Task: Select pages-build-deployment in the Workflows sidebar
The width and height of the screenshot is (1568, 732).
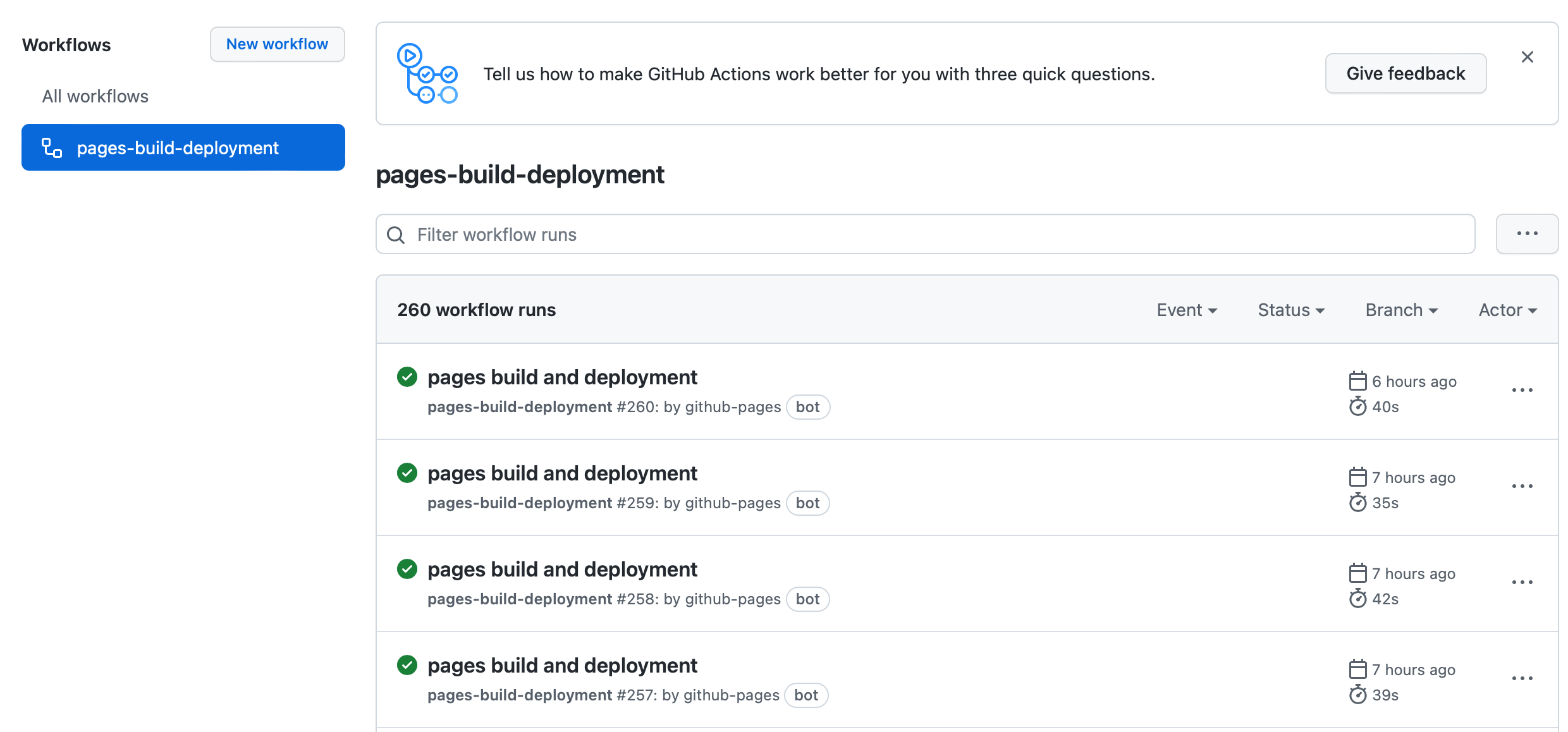Action: [177, 147]
